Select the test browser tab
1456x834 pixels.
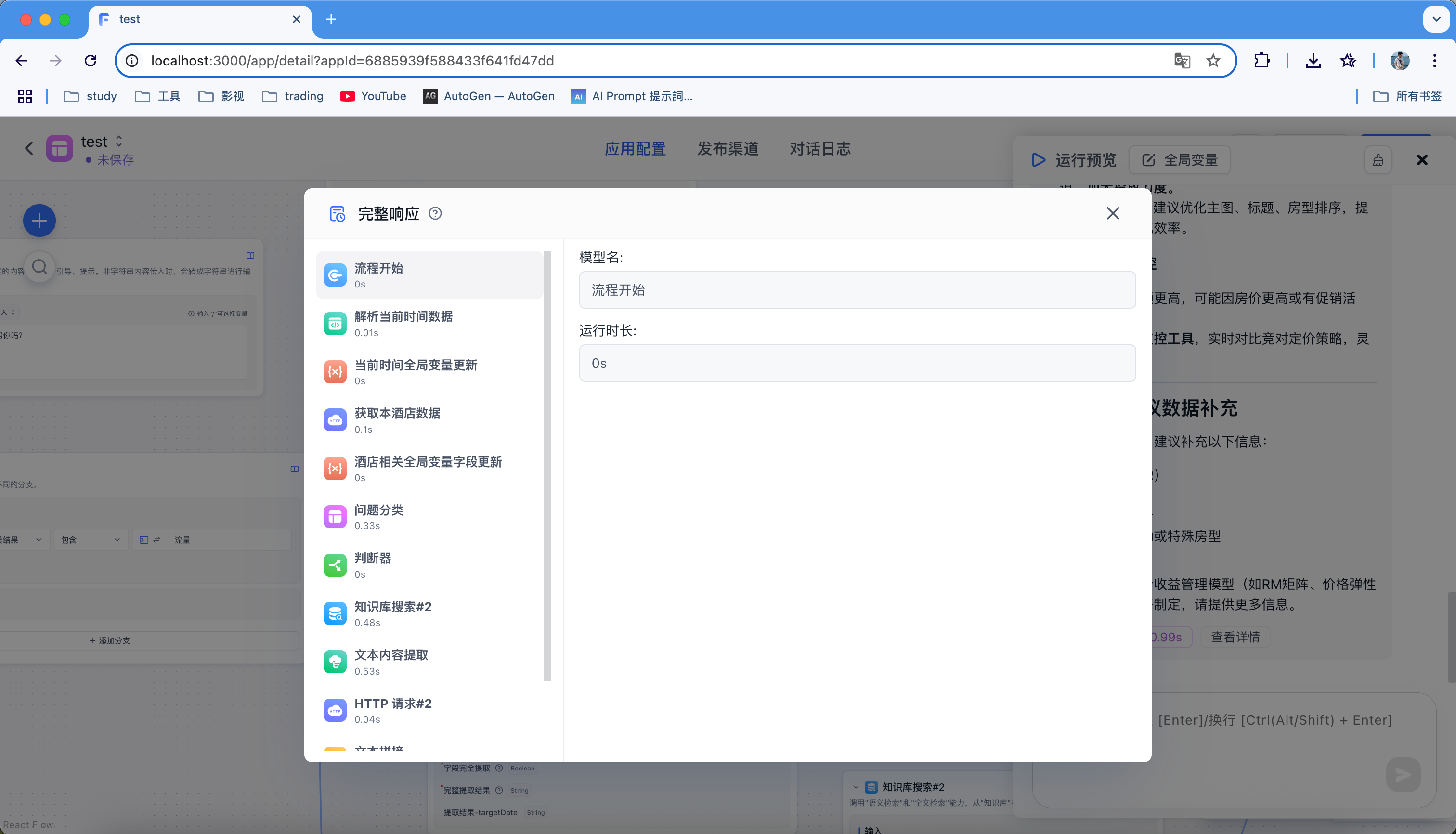199,19
